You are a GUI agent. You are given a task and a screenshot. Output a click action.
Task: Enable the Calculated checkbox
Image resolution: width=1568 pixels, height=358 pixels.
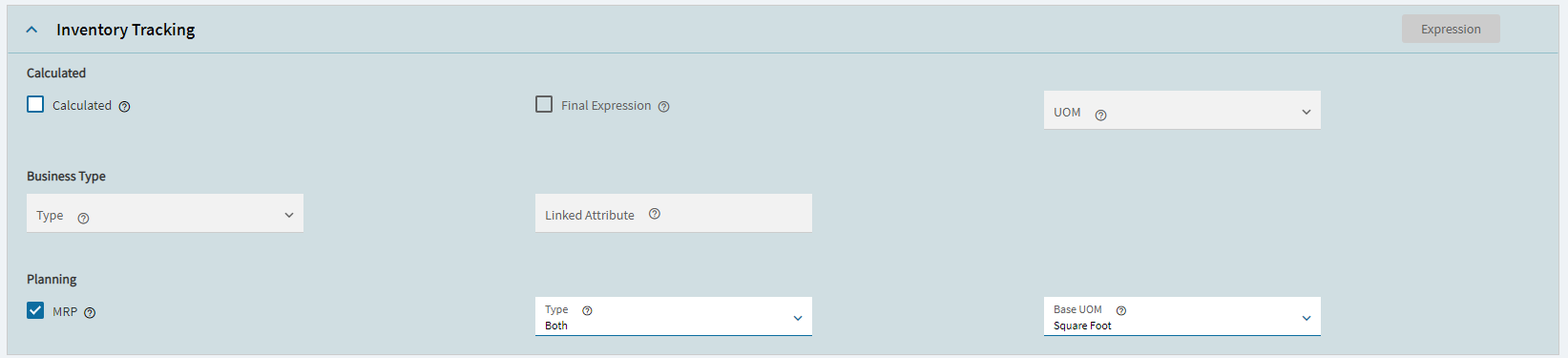(x=35, y=104)
